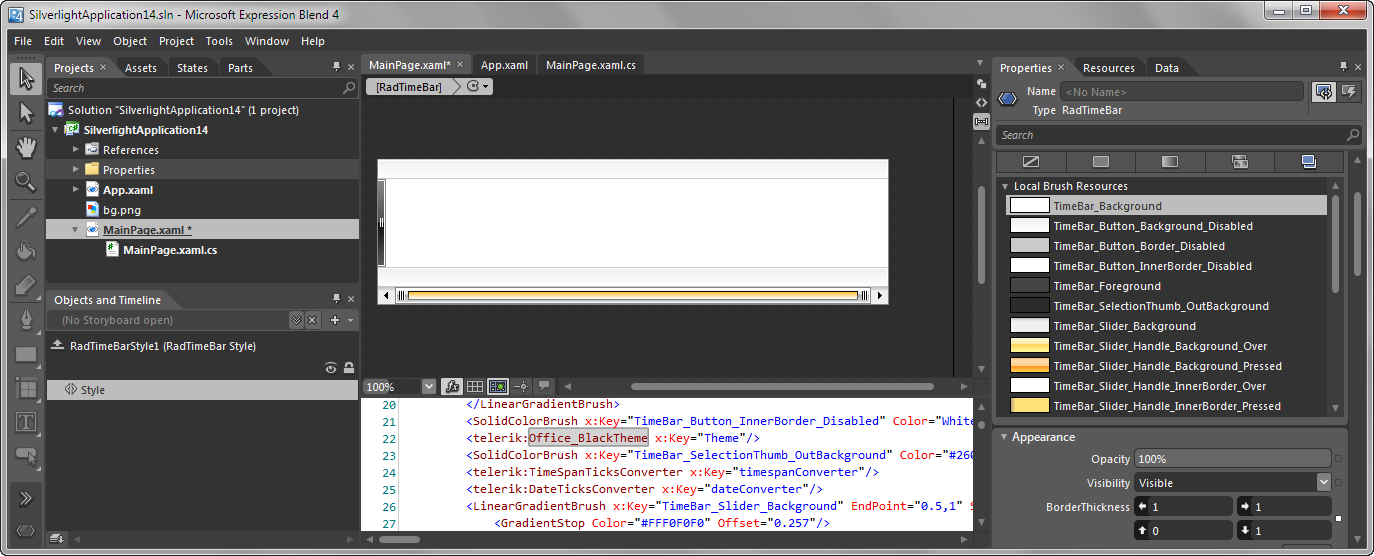Select the Button control tool
Screen dimensions: 1374x556
(26, 456)
